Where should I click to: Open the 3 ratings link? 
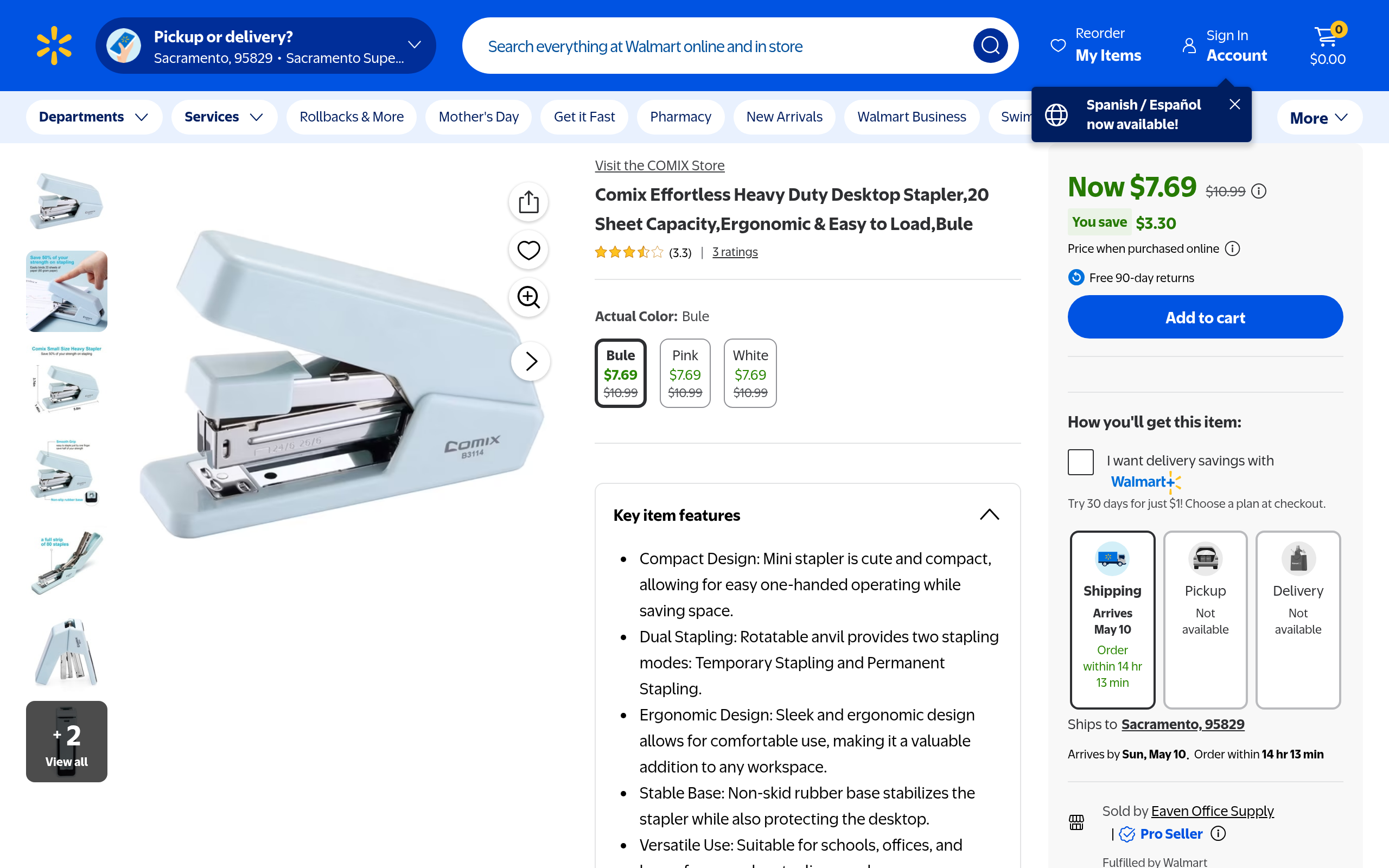735,252
